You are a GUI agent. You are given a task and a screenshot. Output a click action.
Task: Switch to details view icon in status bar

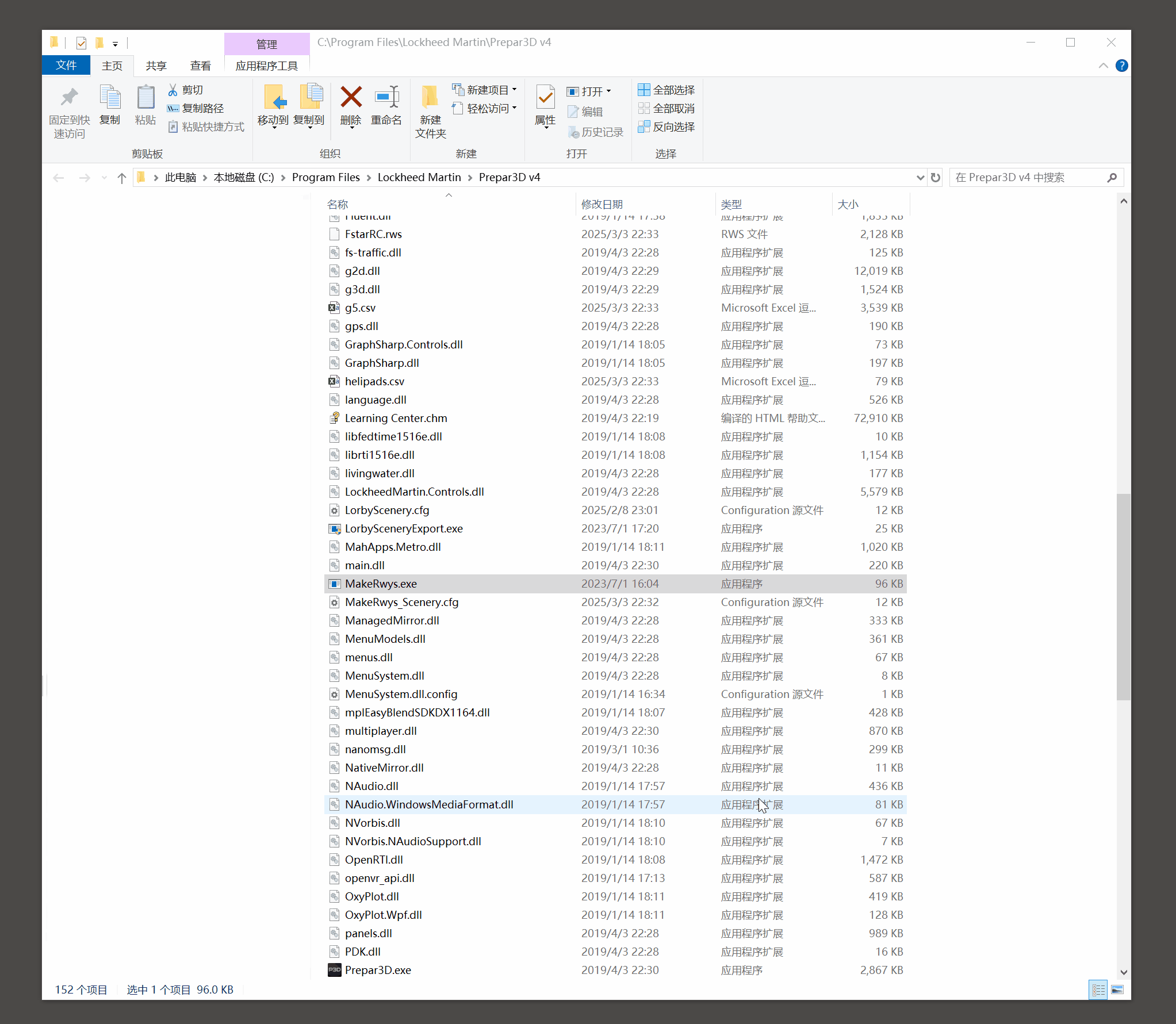pyautogui.click(x=1098, y=990)
